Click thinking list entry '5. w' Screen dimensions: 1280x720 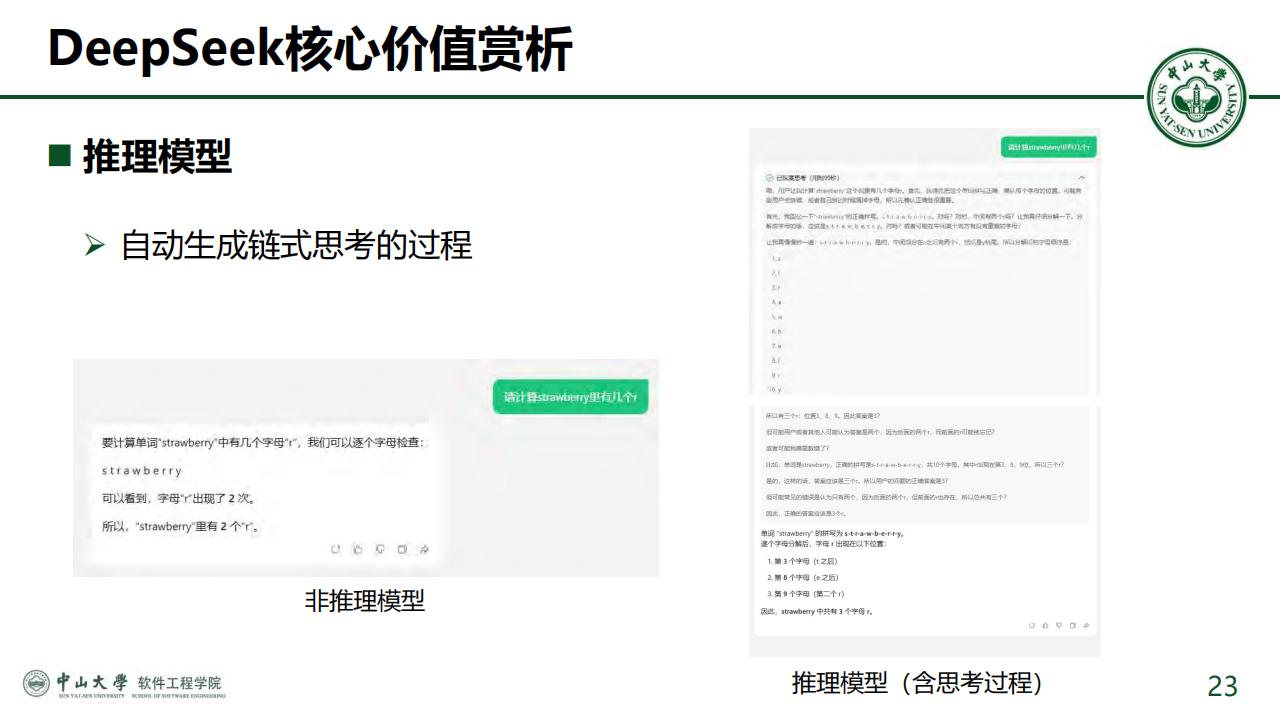click(x=776, y=316)
